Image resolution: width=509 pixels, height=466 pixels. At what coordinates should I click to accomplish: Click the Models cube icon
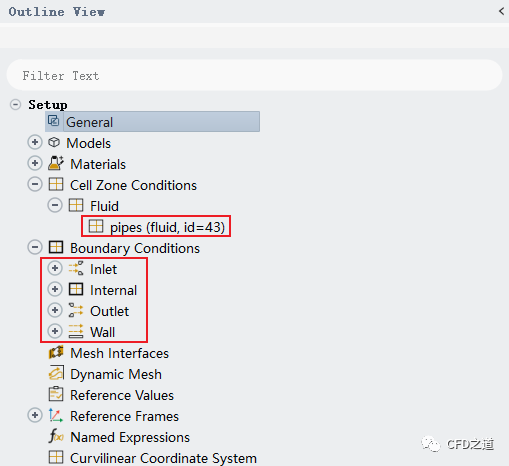pos(54,143)
